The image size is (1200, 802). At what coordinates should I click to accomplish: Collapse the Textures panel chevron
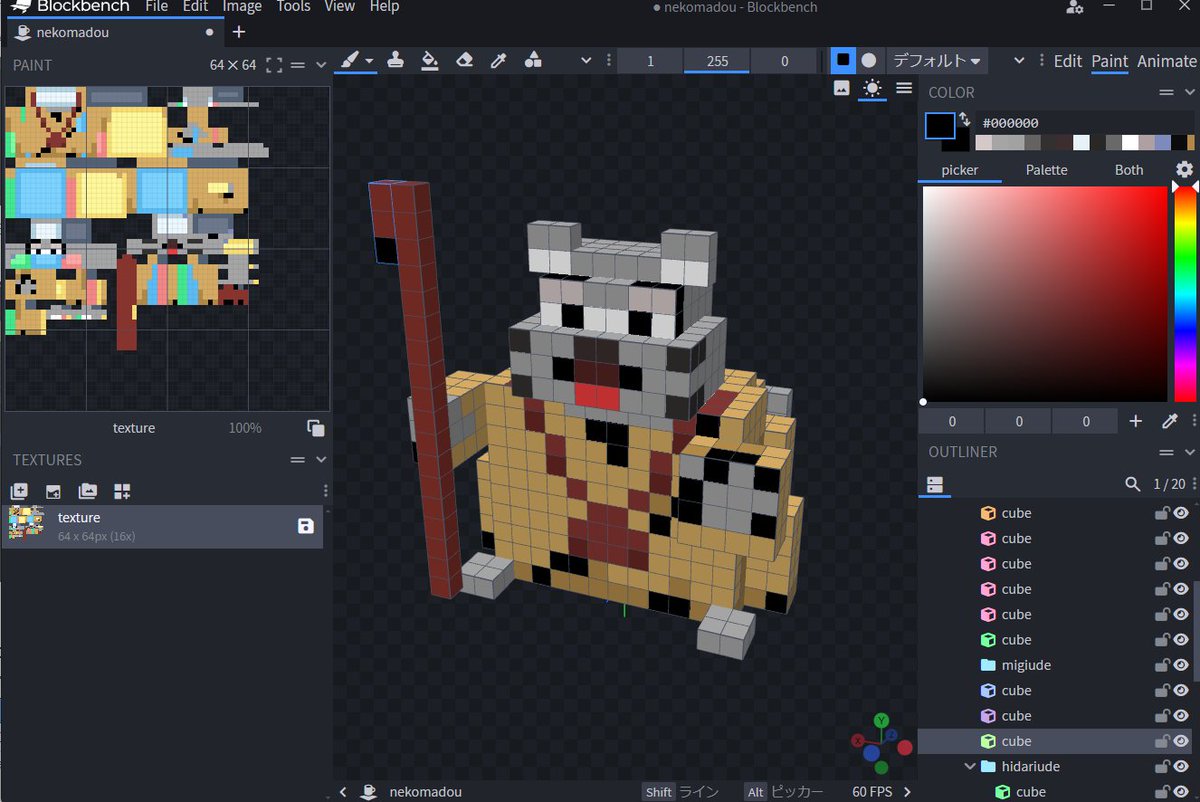[x=321, y=460]
